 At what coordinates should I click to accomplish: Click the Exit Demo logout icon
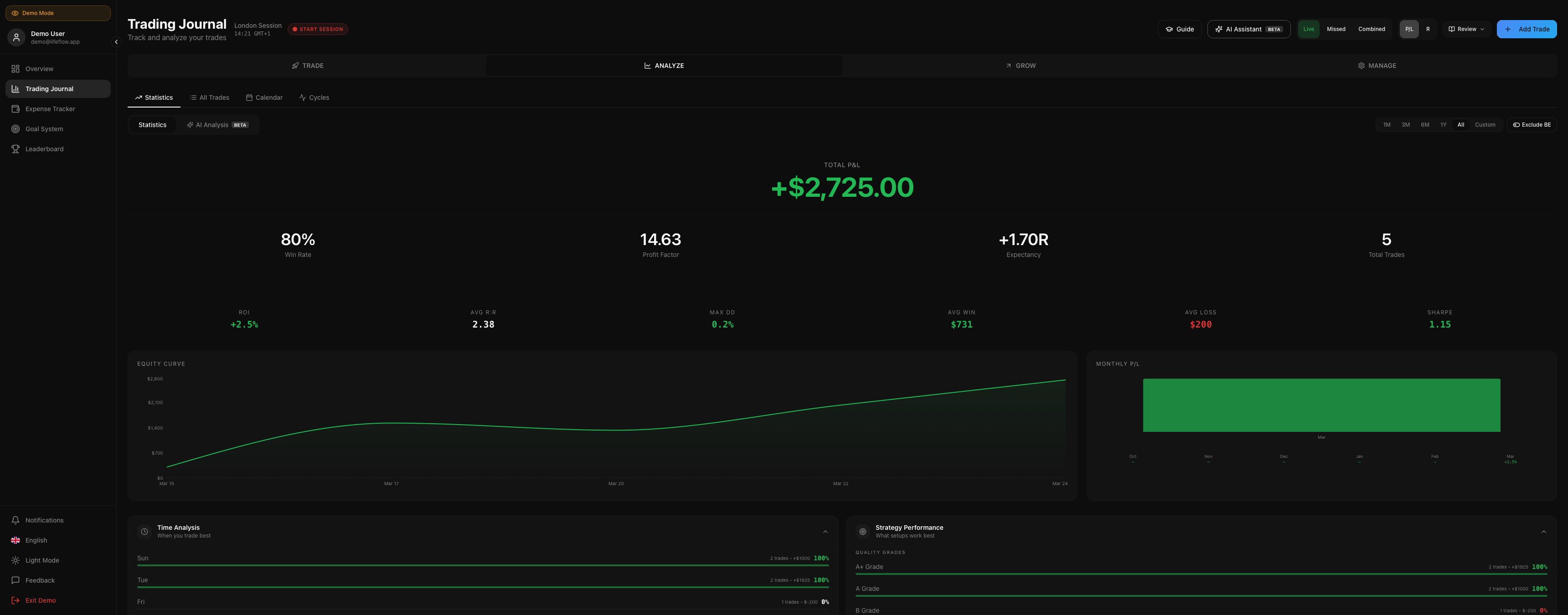point(15,600)
